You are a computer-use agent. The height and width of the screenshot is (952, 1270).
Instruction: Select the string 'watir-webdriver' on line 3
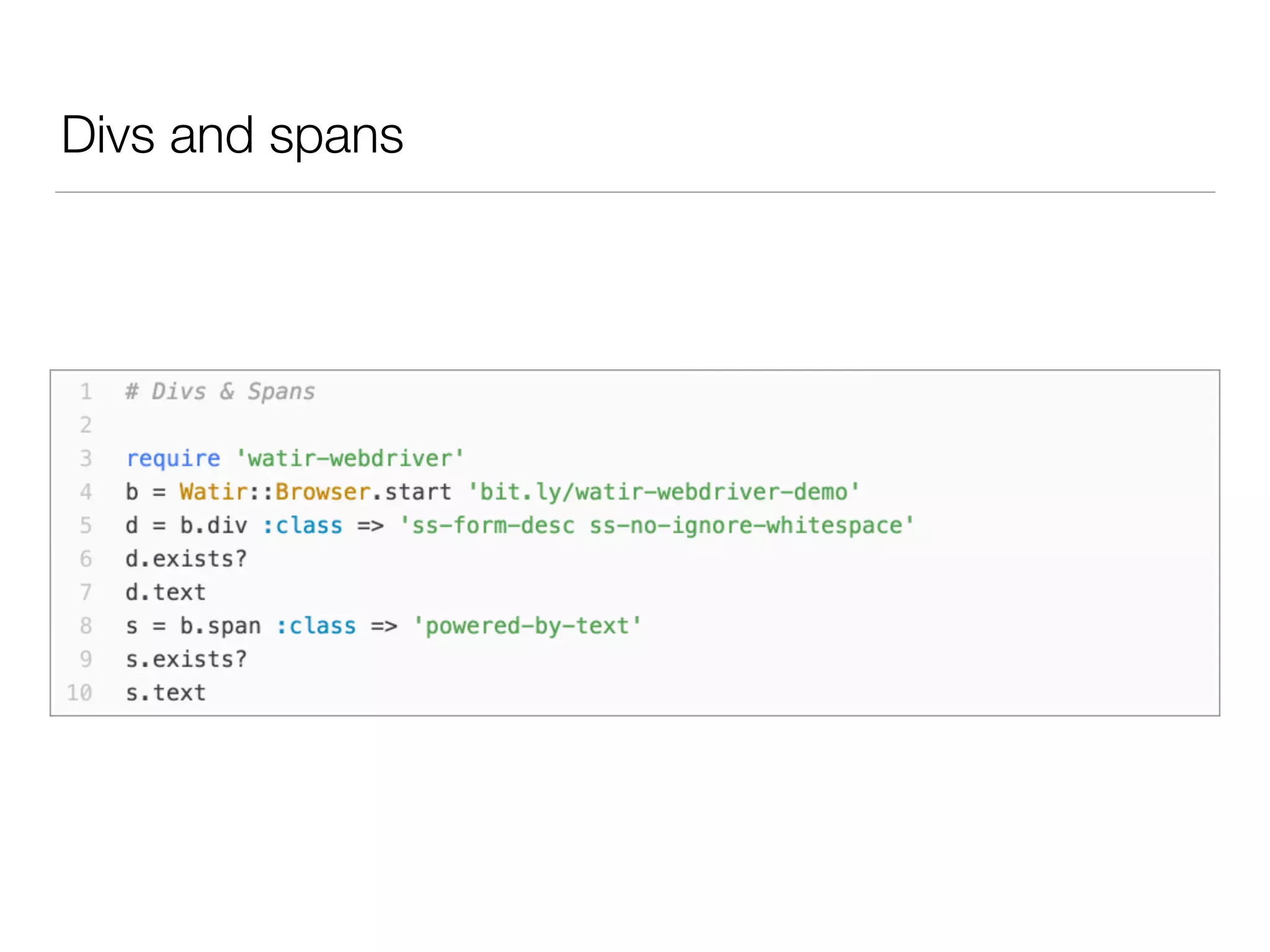(x=350, y=459)
